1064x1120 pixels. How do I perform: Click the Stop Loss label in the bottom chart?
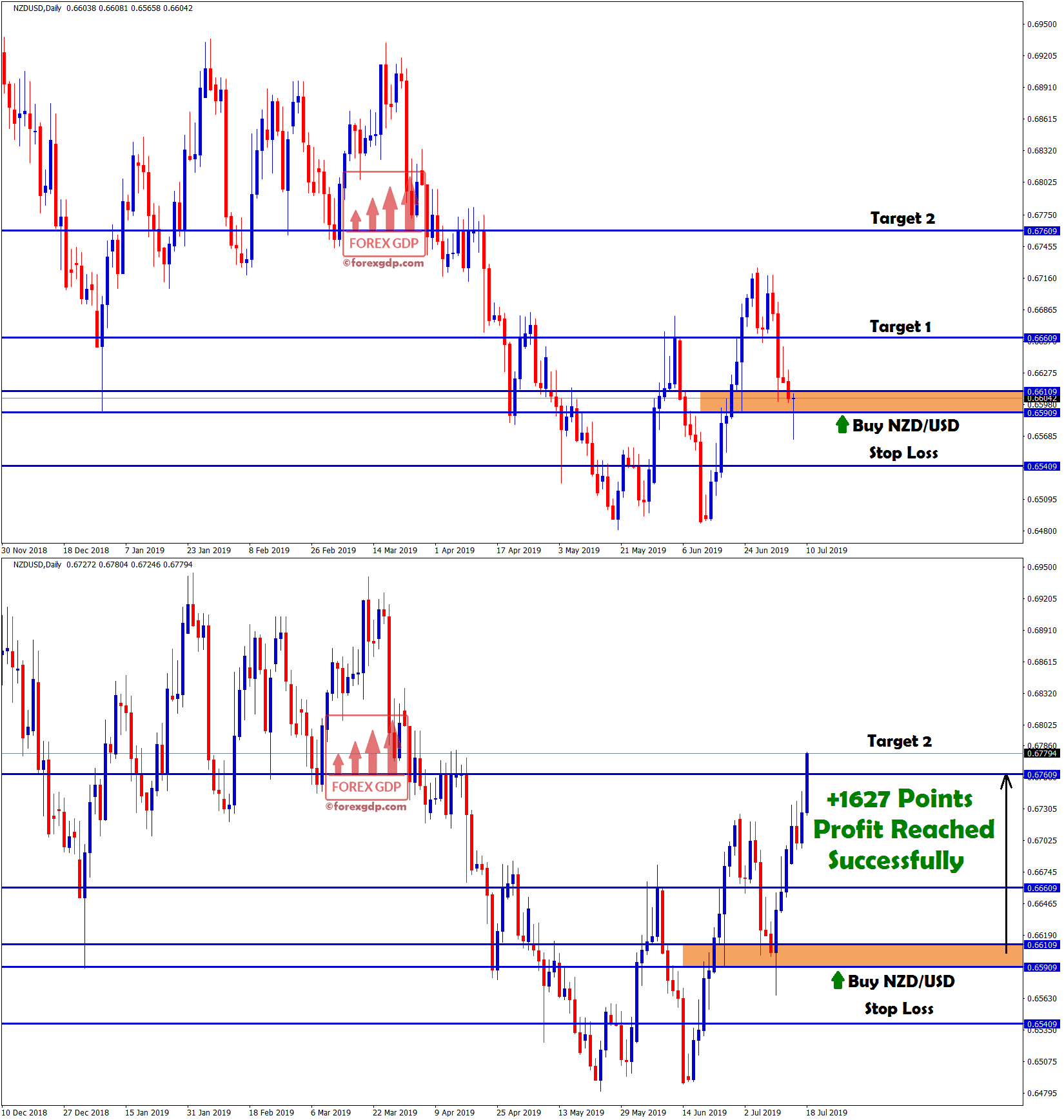pyautogui.click(x=898, y=1008)
